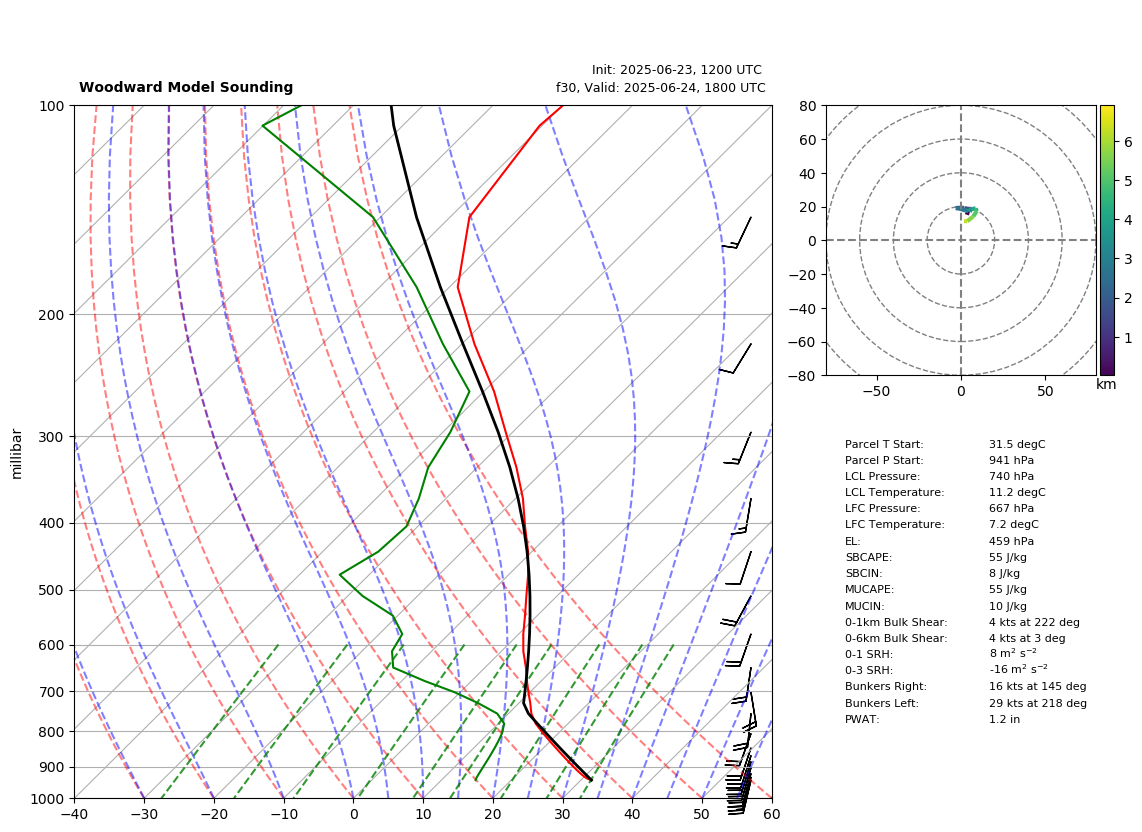Click the SBCAPE value 55 J/kg
Image resolution: width=1142 pixels, height=832 pixels.
point(1008,557)
